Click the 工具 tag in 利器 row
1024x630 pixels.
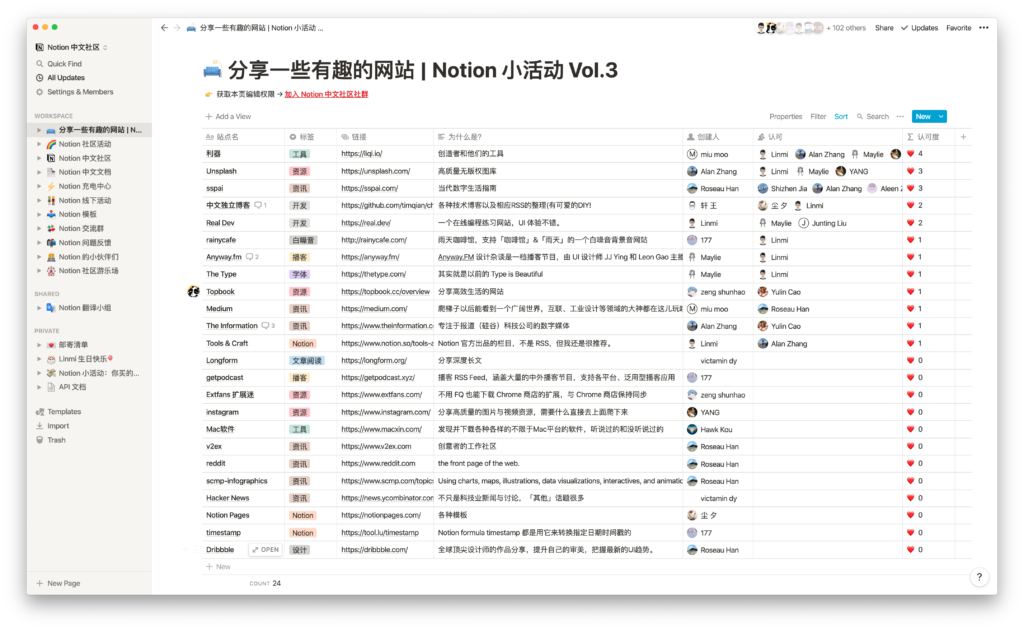click(300, 154)
